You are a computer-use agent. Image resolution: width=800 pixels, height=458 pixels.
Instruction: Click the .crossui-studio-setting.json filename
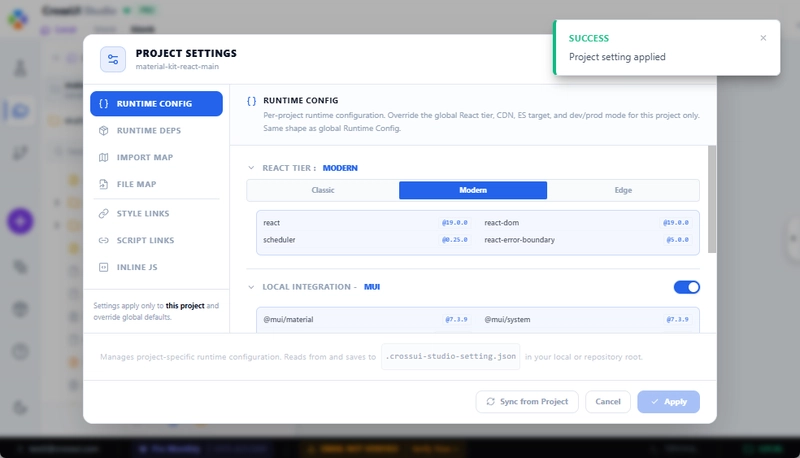(x=451, y=357)
